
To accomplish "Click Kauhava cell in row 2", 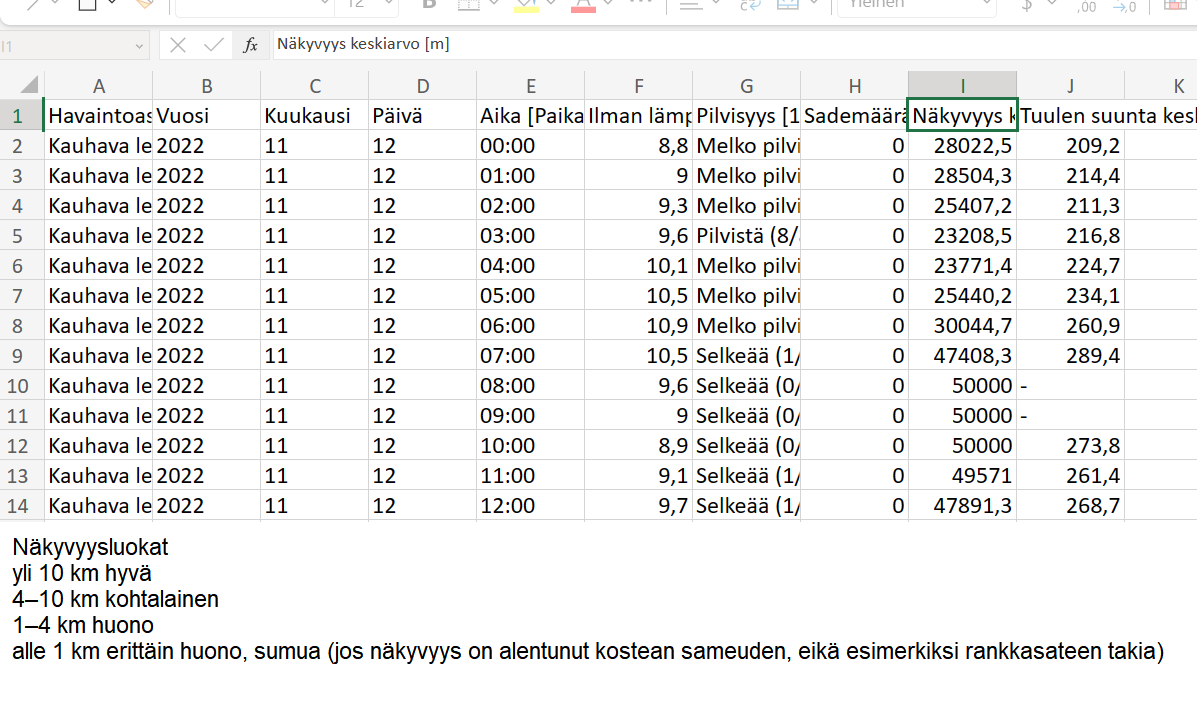I will tap(98, 146).
